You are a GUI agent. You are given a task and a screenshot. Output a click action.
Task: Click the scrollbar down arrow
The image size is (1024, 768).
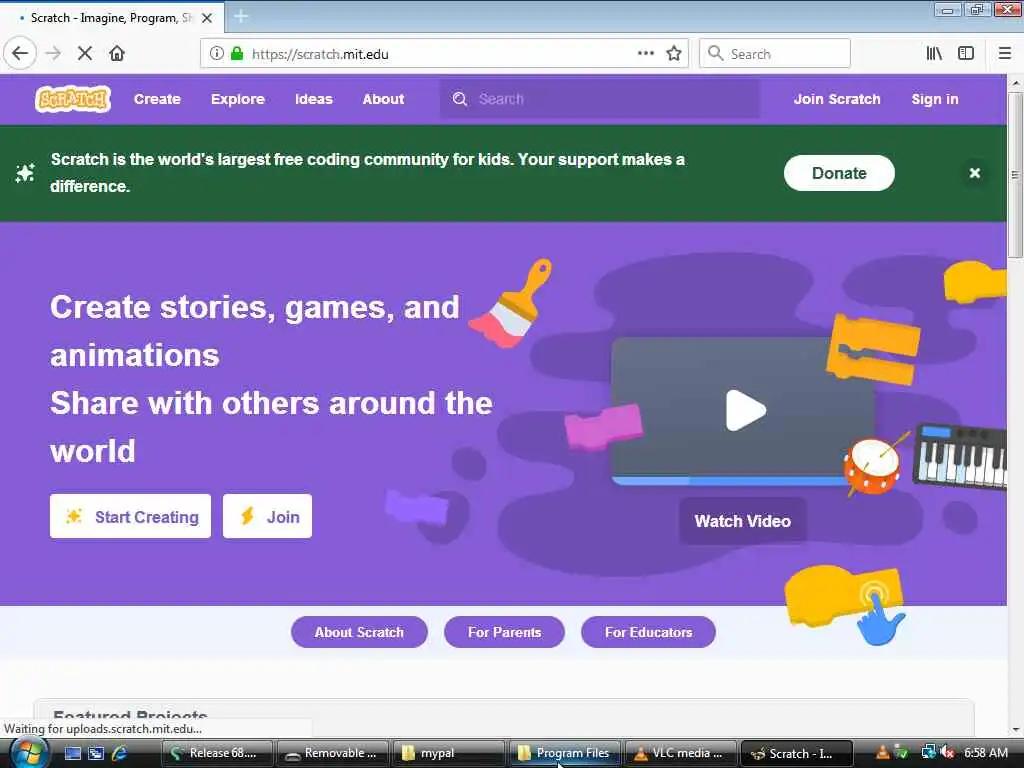1016,729
